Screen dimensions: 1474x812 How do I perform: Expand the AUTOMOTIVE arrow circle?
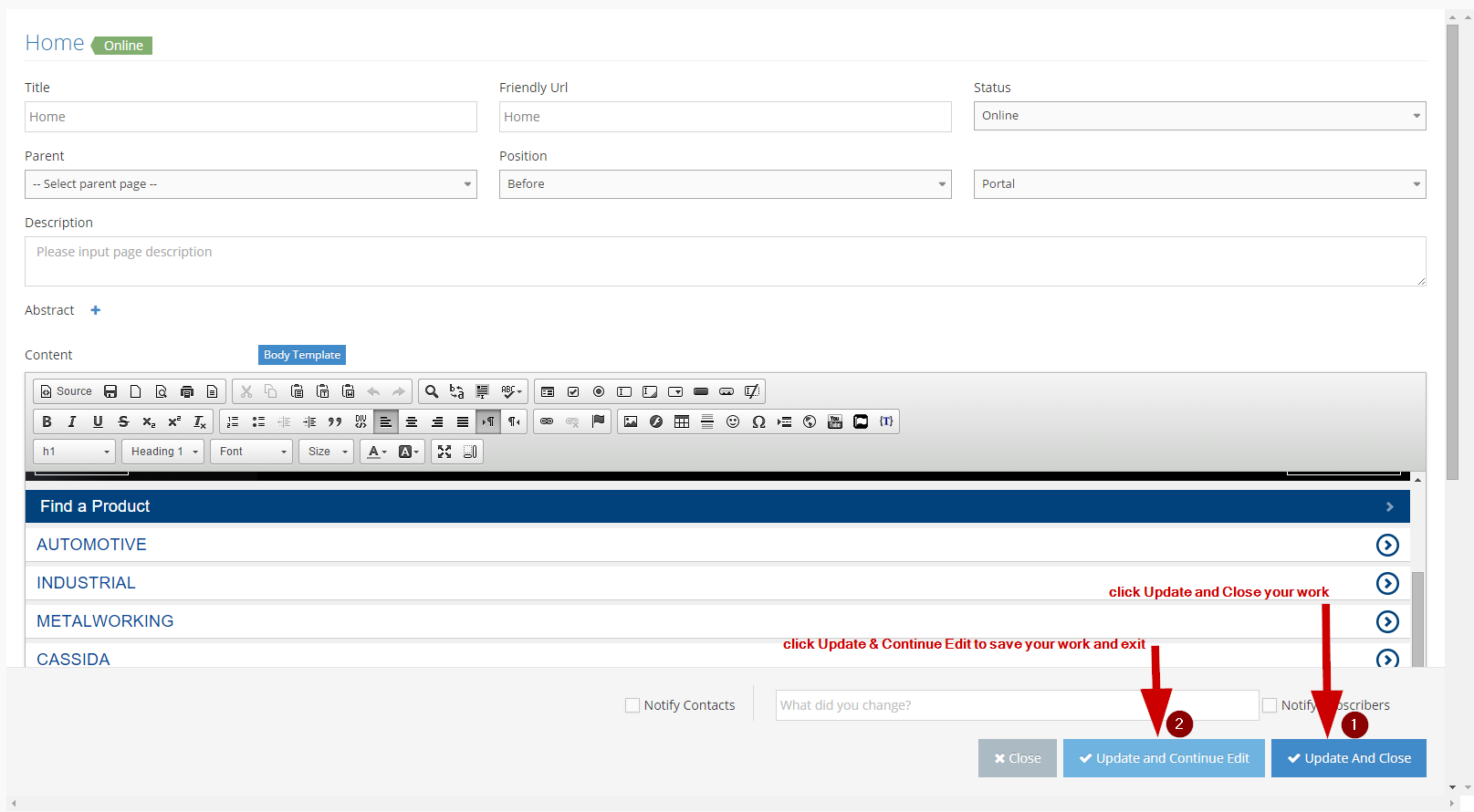pos(1387,545)
